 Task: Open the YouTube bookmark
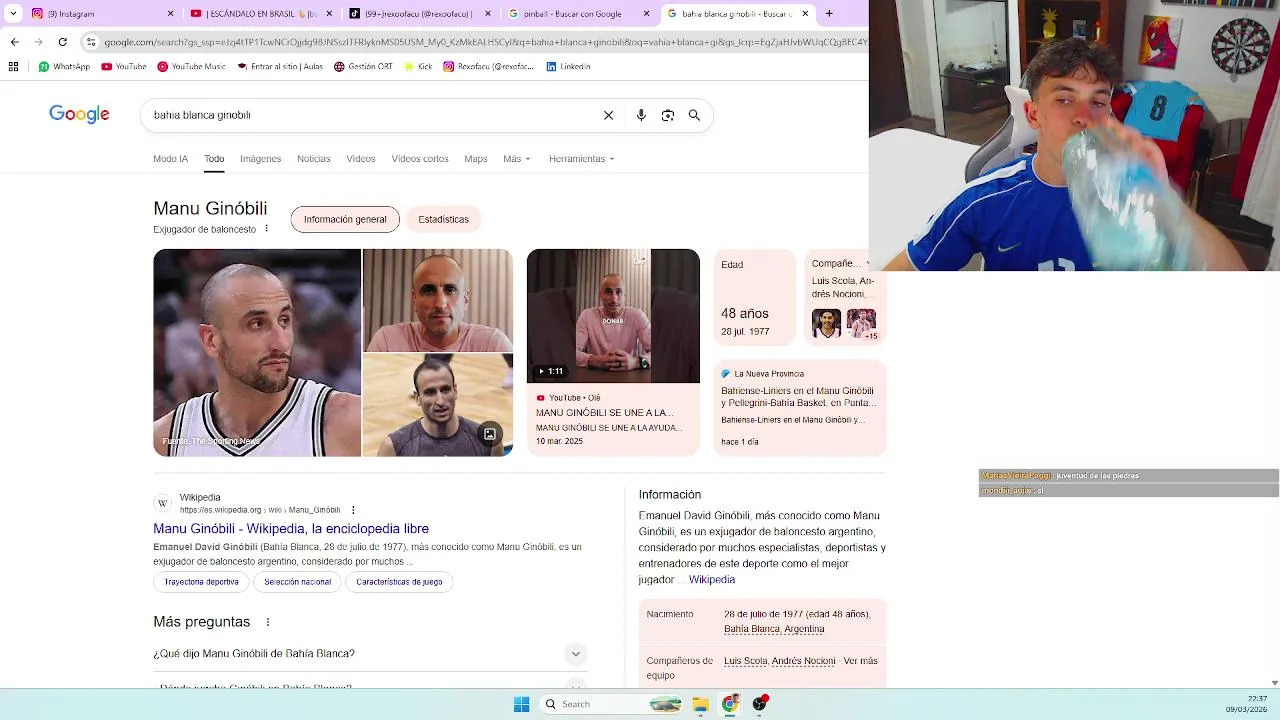[x=124, y=67]
